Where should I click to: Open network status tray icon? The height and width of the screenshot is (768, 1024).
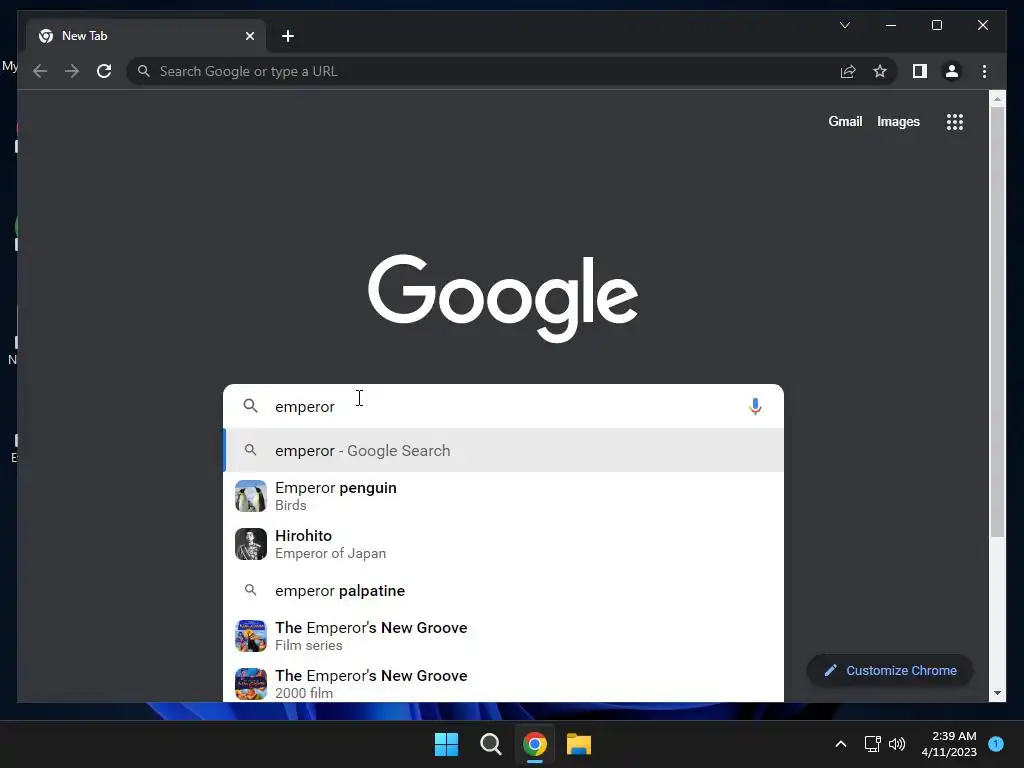click(x=872, y=744)
